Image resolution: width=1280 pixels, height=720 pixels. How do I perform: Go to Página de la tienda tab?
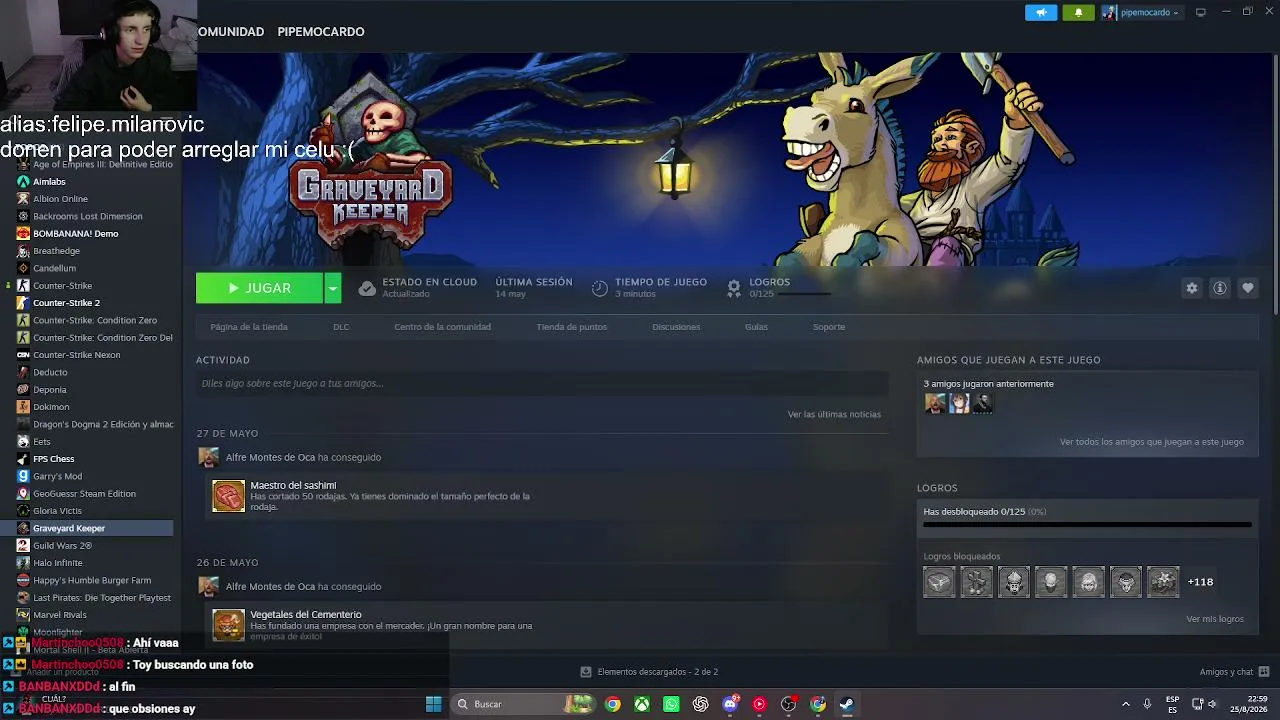click(249, 327)
